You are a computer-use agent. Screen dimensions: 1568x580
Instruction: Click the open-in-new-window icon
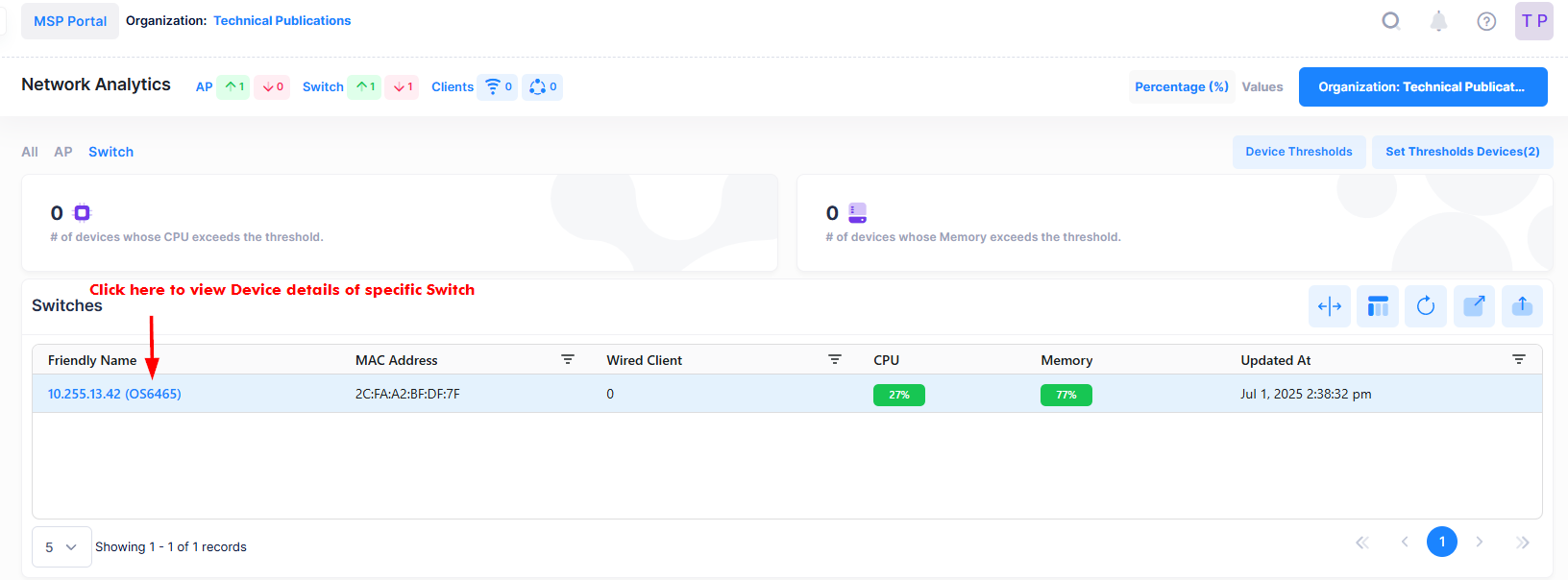(x=1474, y=306)
